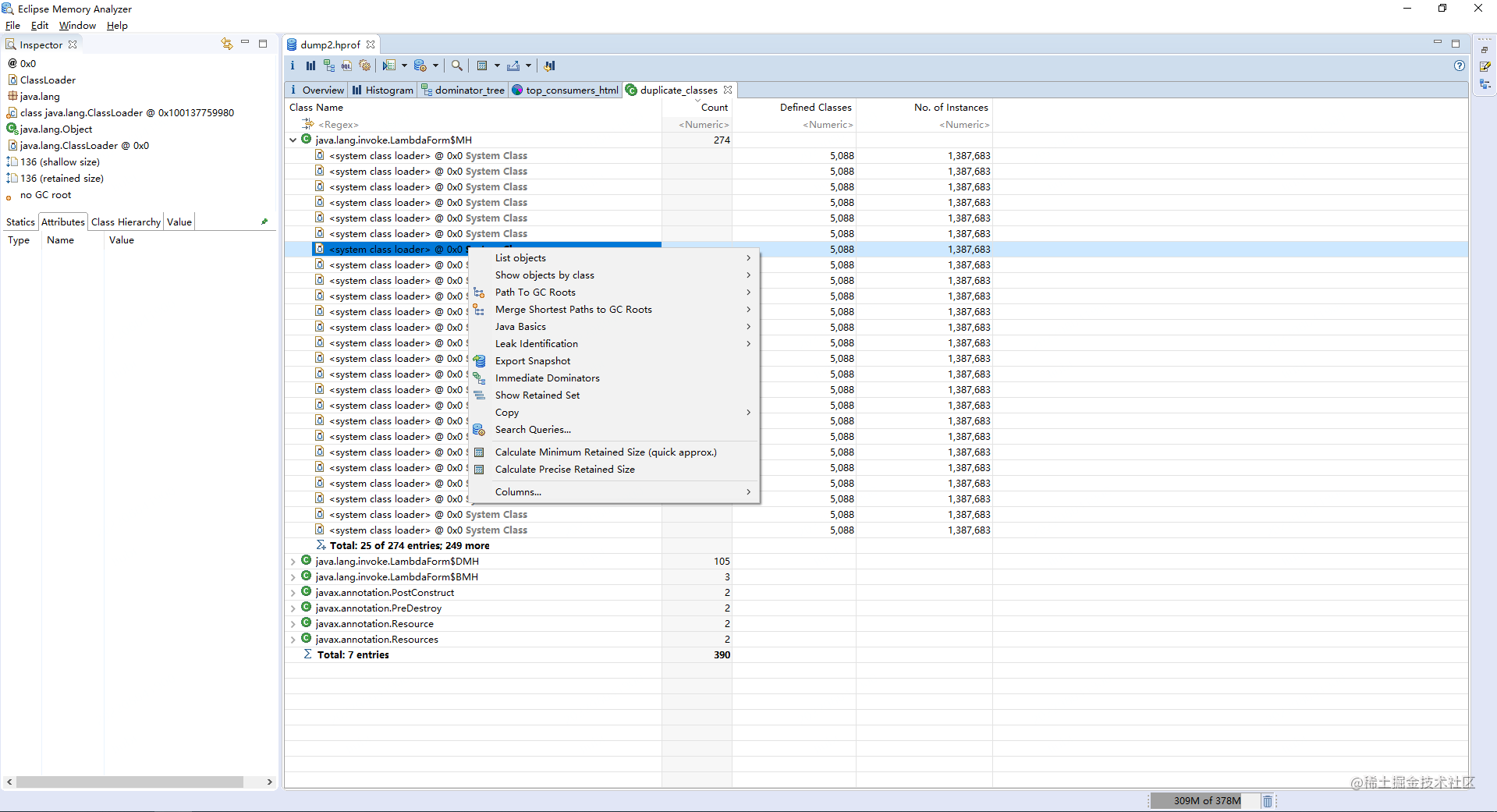
Task: Switch to the Histogram tab
Action: point(383,90)
